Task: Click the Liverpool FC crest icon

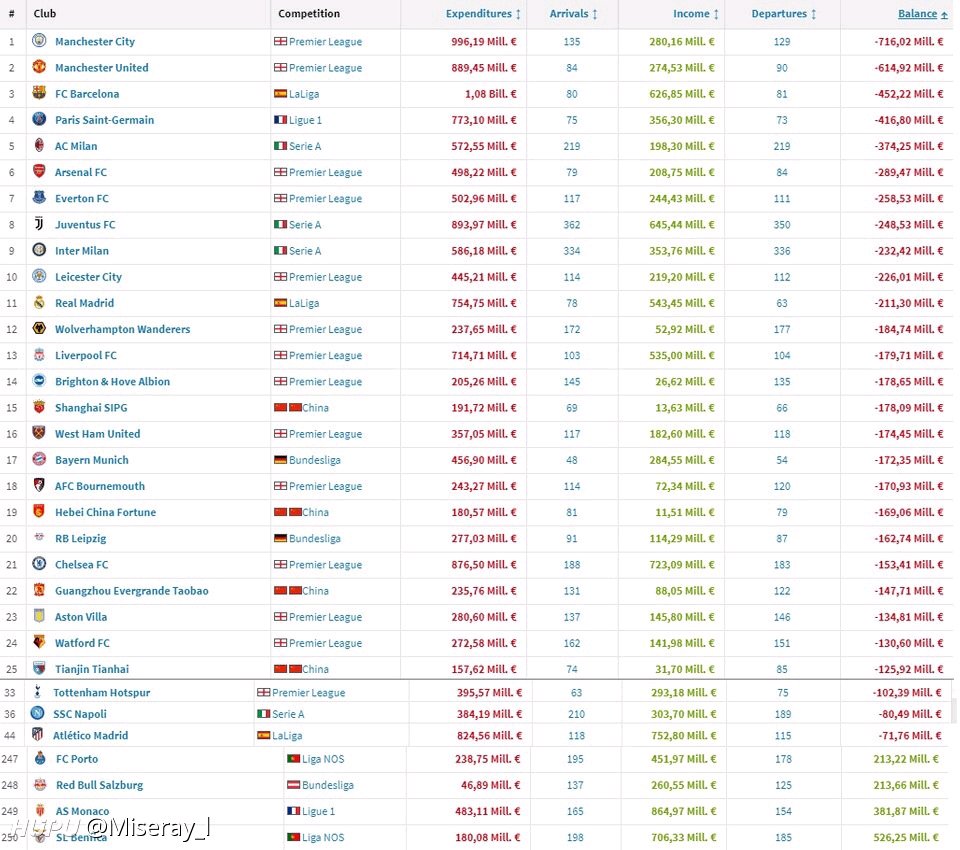Action: (39, 355)
